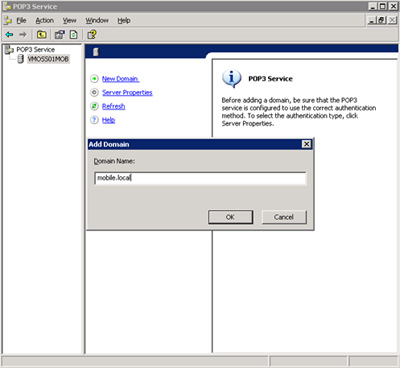The width and height of the screenshot is (400, 368).
Task: Click the Domain Name input field
Action: [200, 178]
